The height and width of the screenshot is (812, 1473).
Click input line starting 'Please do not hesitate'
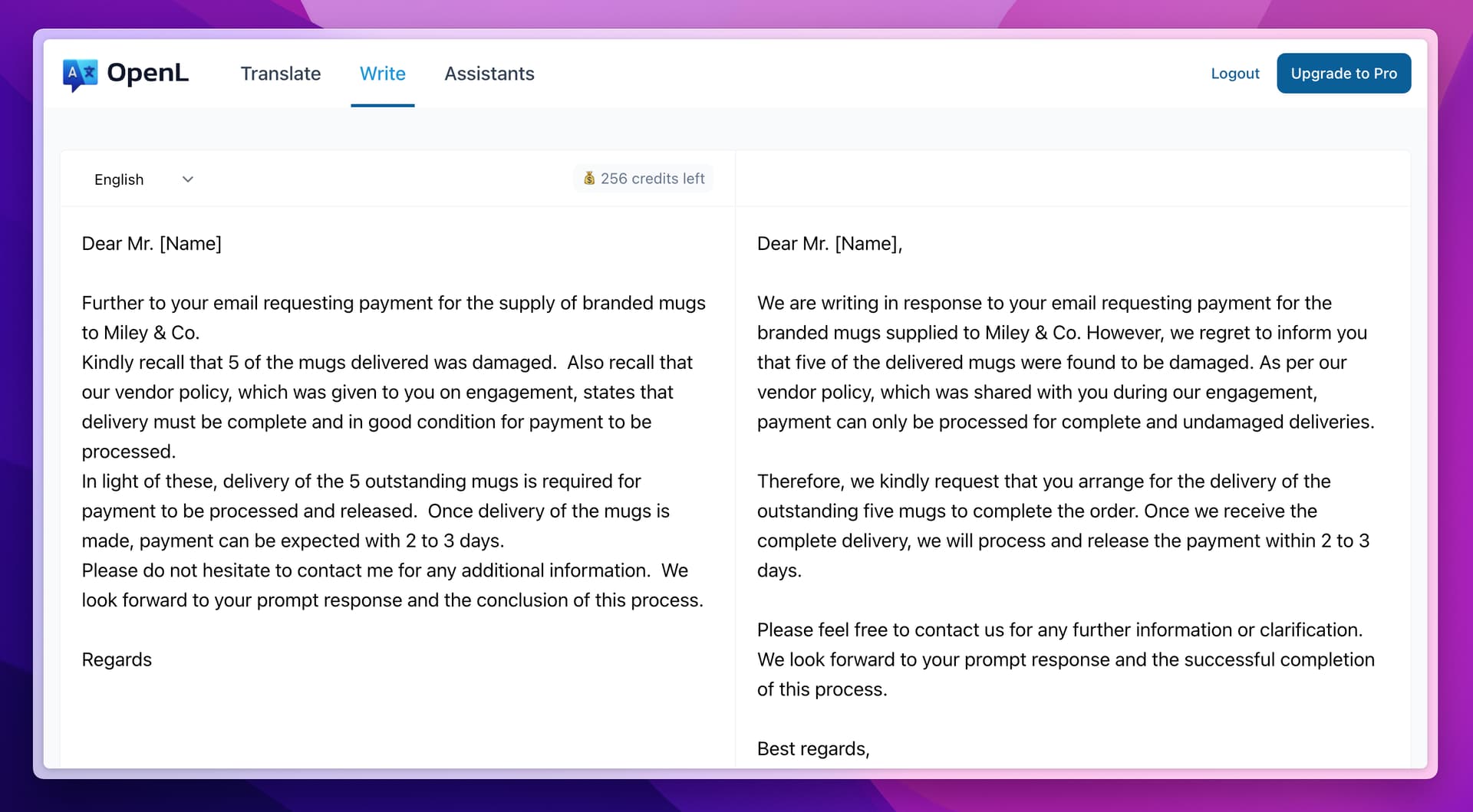384,570
